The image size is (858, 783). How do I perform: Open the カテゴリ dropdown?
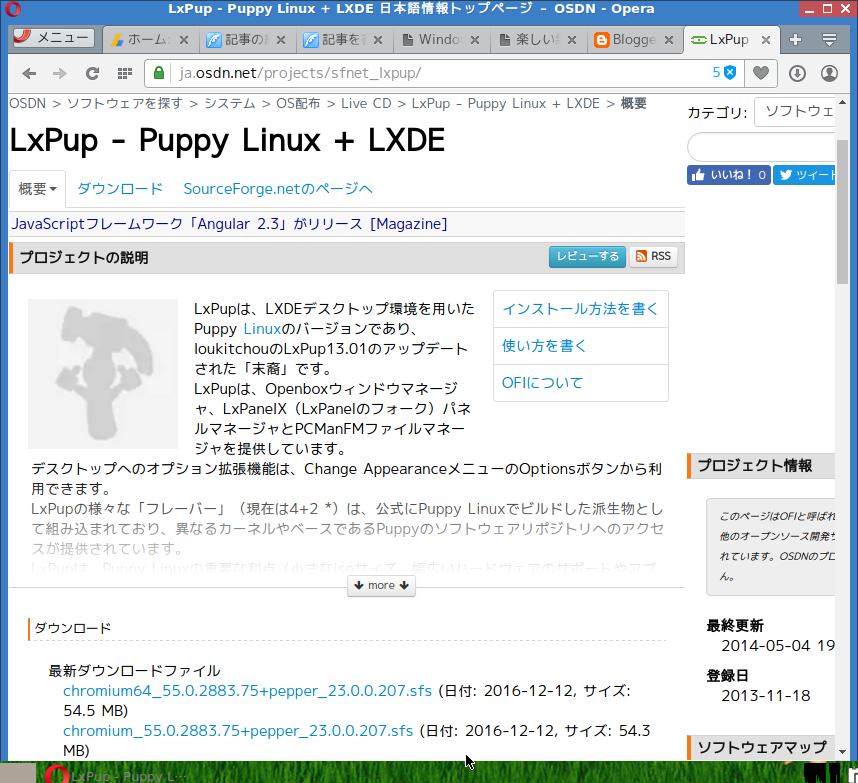[795, 112]
